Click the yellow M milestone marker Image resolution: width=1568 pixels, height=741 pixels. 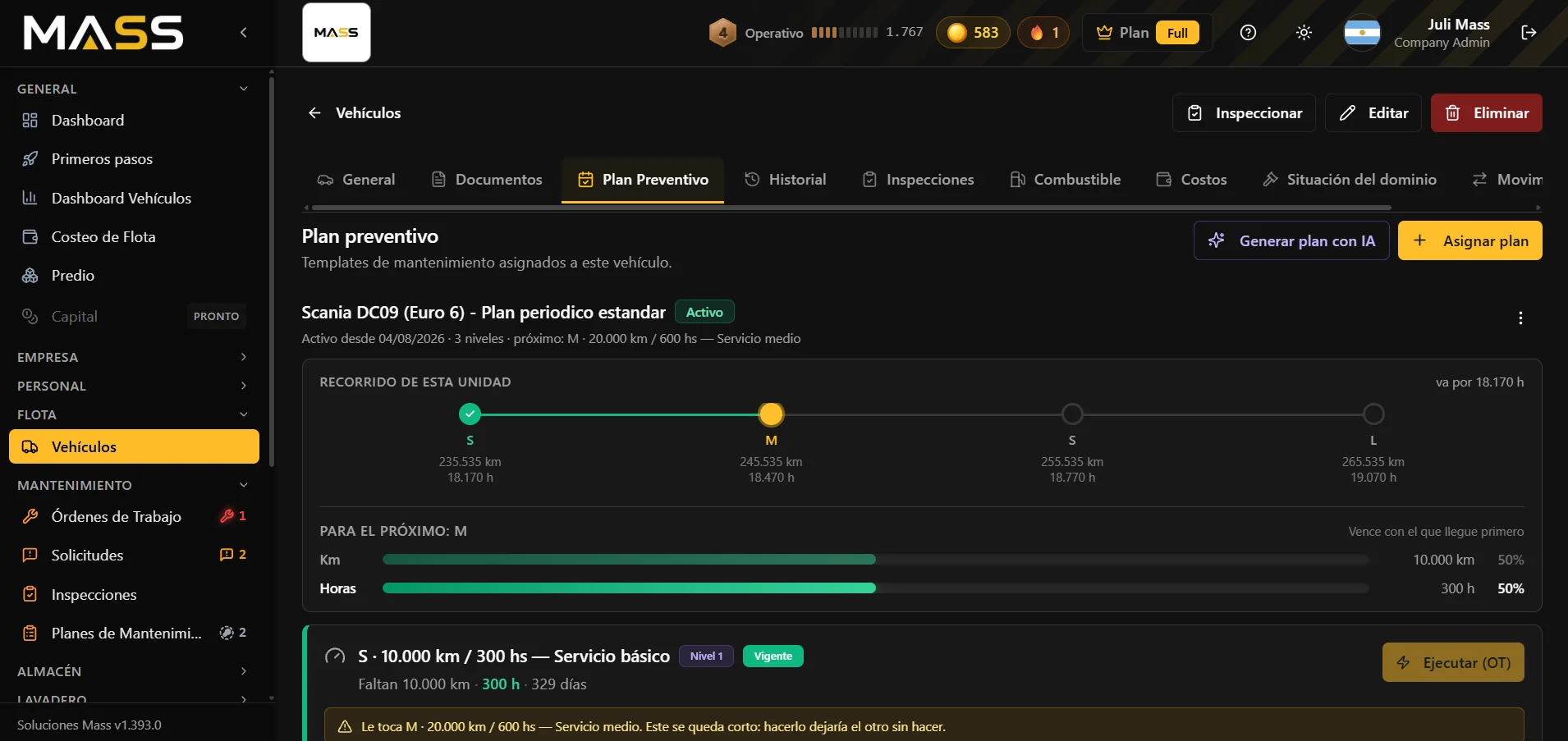tap(771, 414)
